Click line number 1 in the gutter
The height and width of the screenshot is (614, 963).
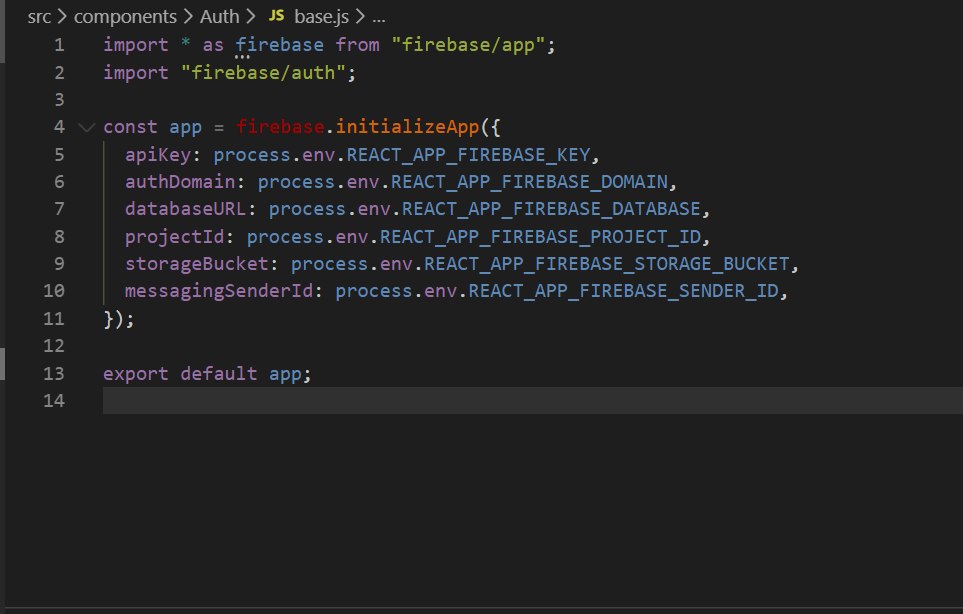(59, 45)
